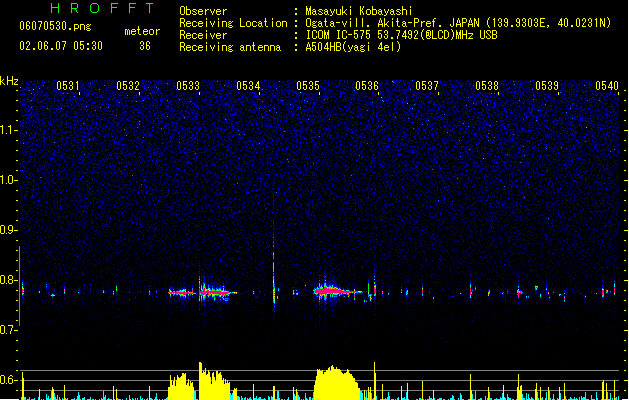The width and height of the screenshot is (629, 400).
Task: Click the HROFFT title text
Action: coord(102,8)
